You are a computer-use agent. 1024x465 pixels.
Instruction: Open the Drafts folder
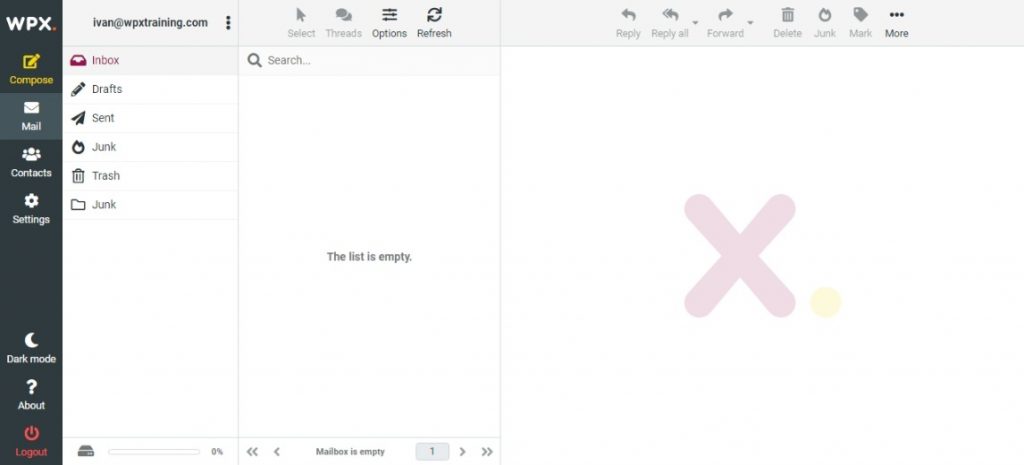tap(106, 89)
